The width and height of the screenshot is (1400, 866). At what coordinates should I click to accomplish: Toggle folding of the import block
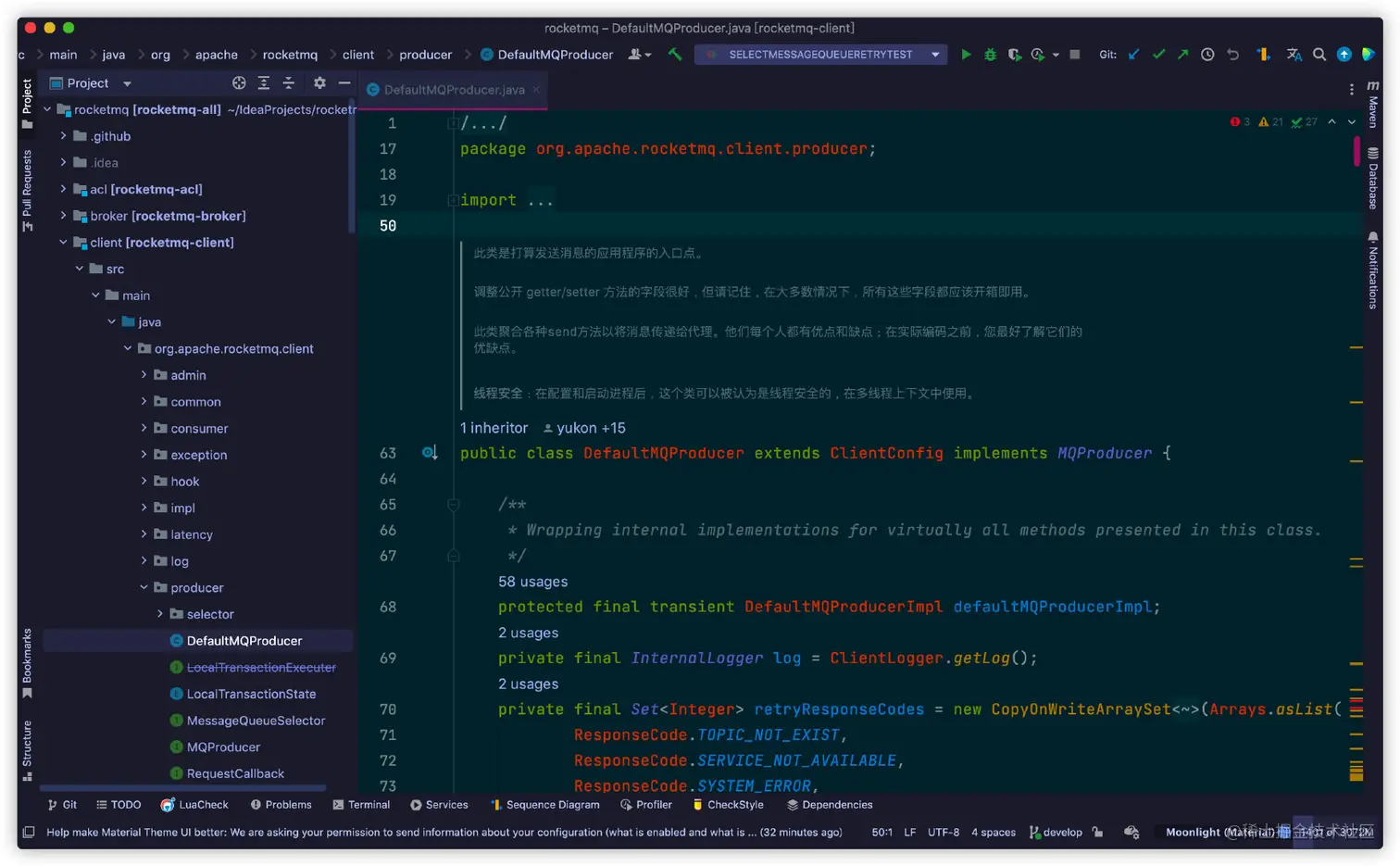click(x=453, y=200)
